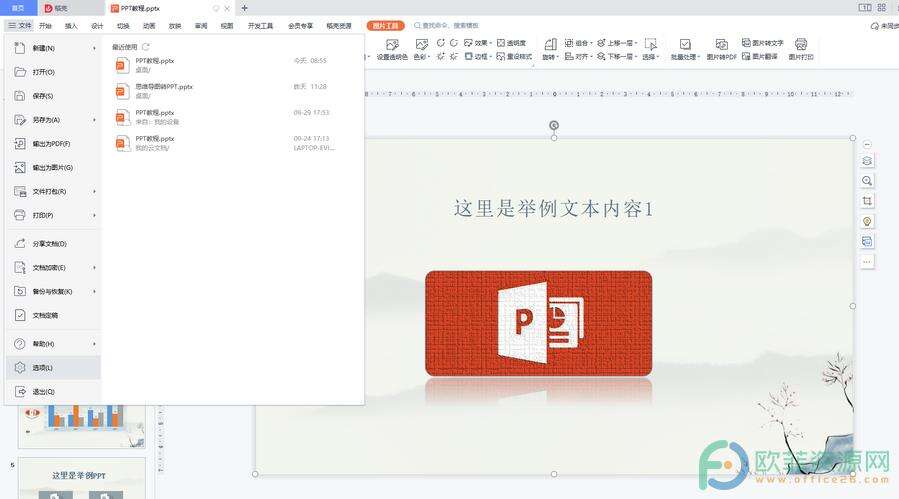
Task: Click 保存(S) to save the file
Action: 53,96
